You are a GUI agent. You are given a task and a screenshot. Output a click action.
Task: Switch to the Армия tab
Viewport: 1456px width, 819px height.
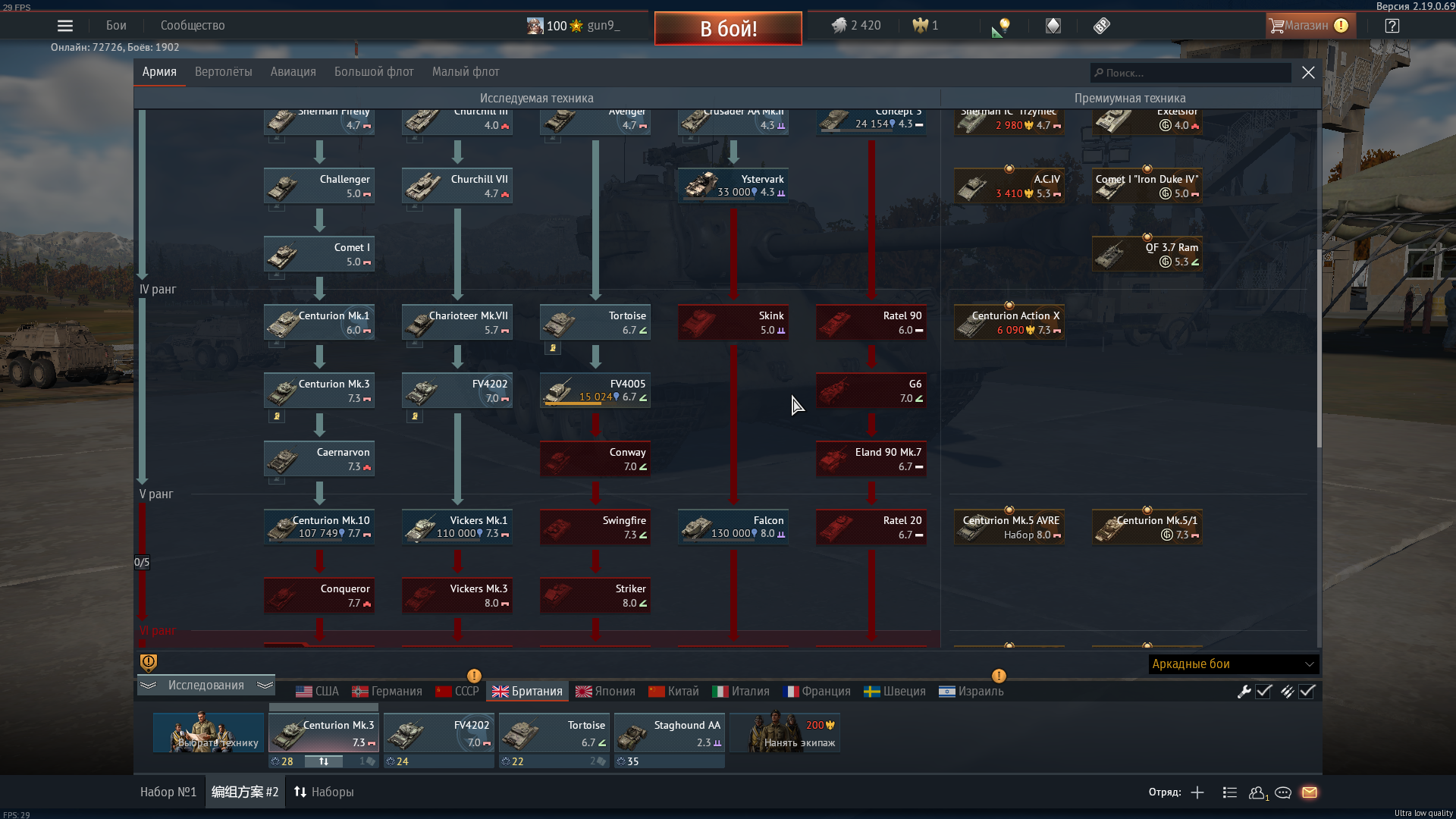[159, 72]
